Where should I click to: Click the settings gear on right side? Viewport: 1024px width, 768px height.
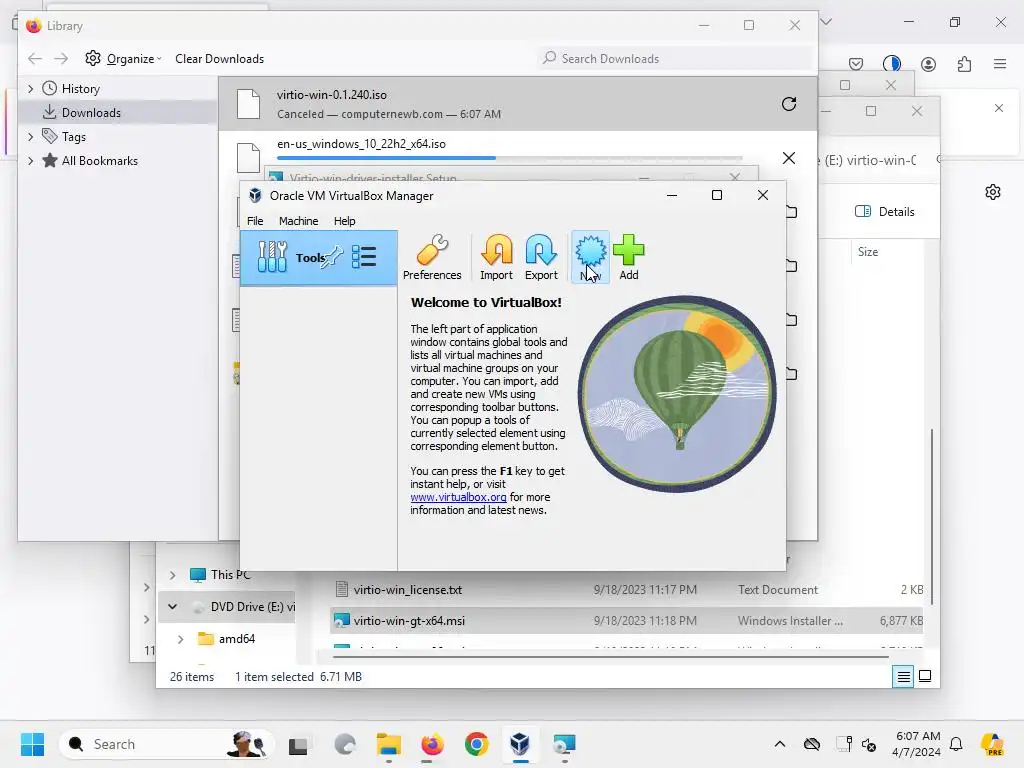coord(993,192)
